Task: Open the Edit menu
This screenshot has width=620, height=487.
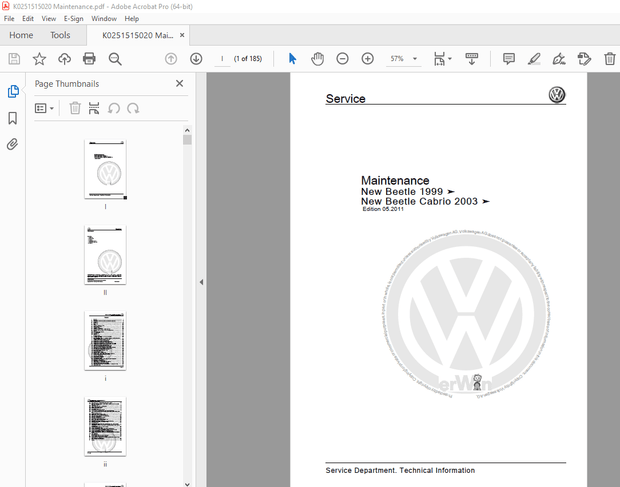Action: click(28, 19)
